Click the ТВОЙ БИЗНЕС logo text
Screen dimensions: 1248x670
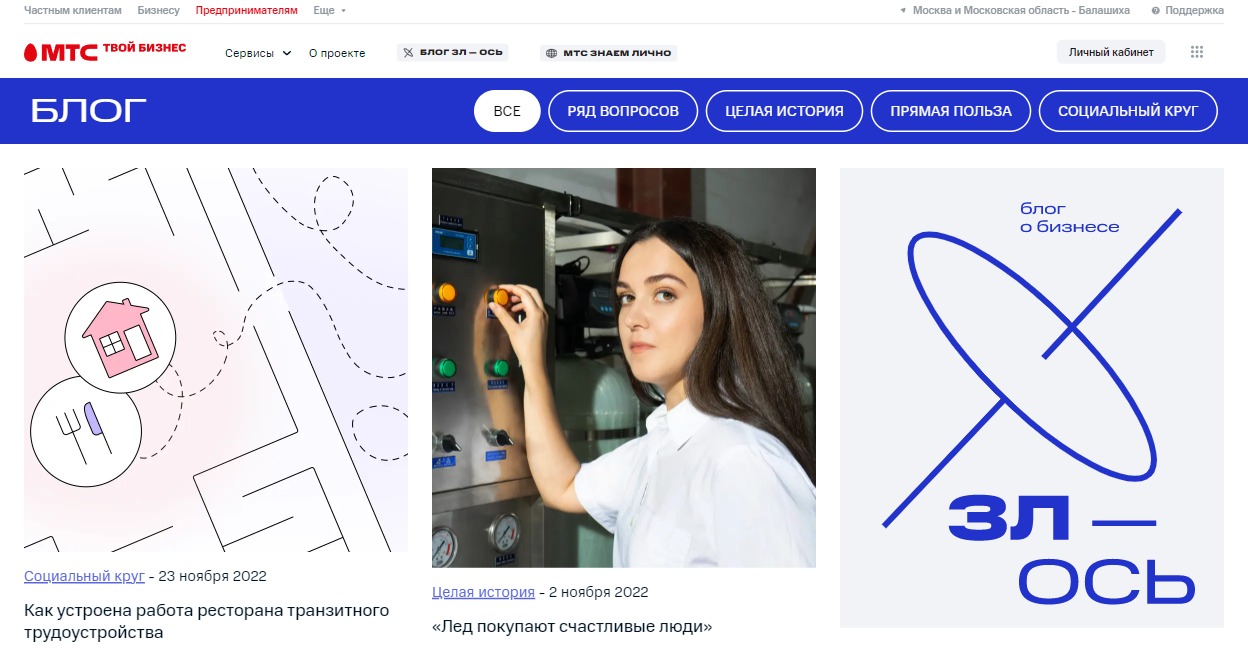point(144,48)
